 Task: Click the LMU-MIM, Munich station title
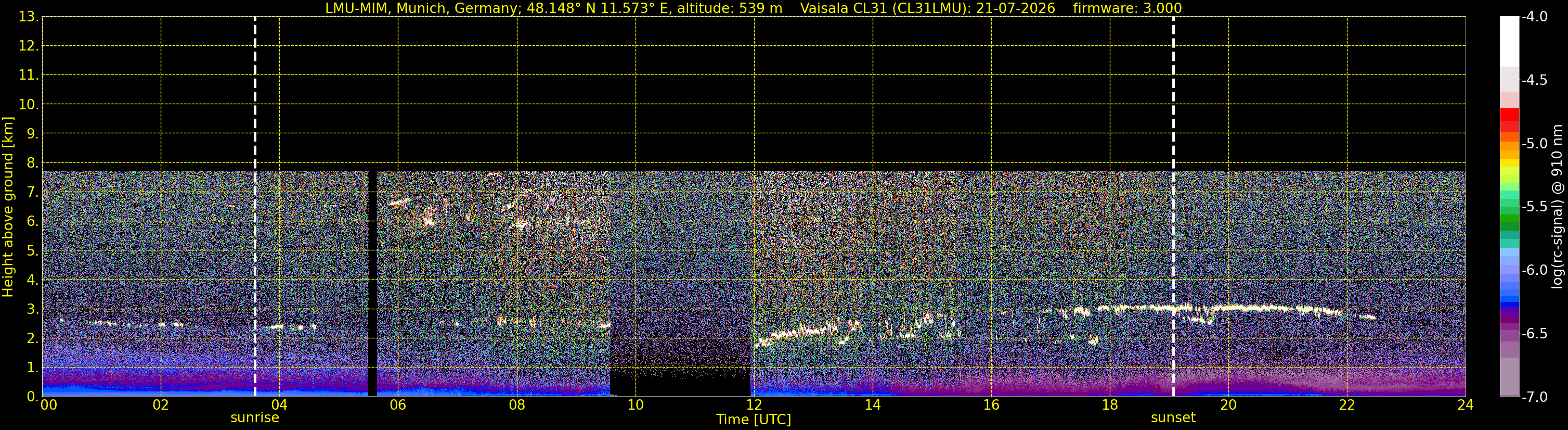pyautogui.click(x=553, y=8)
